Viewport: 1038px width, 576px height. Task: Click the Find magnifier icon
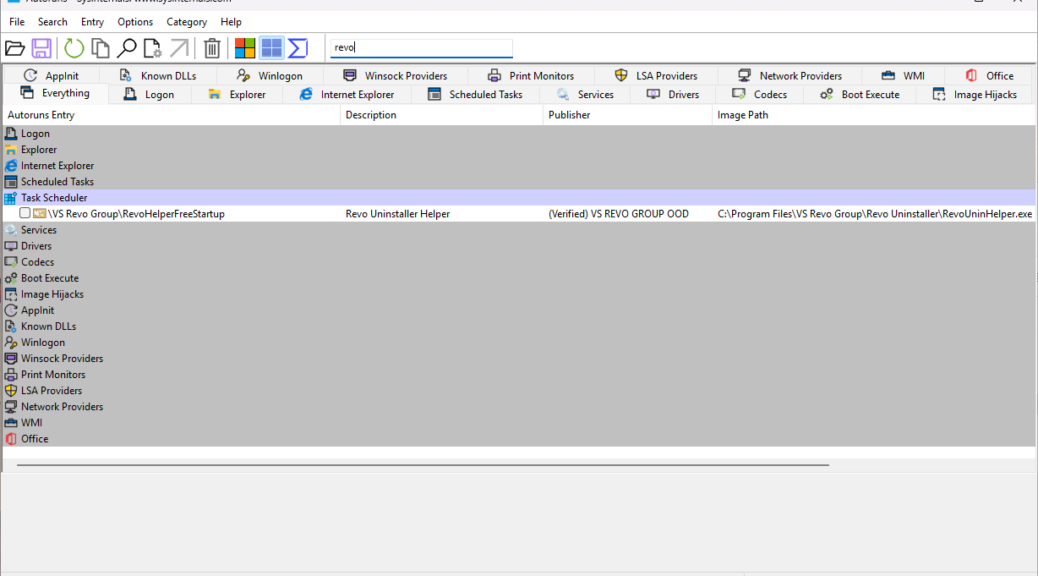click(126, 48)
